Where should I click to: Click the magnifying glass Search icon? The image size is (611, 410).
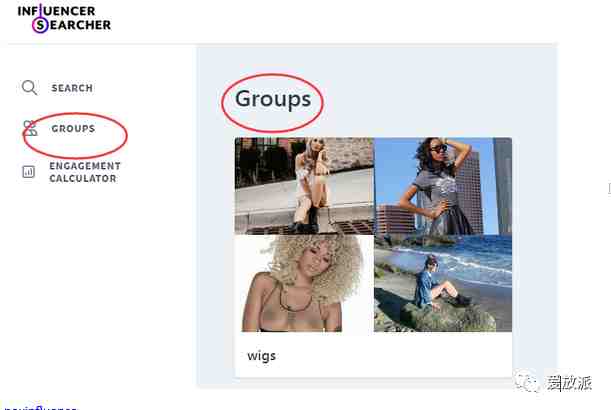pos(29,88)
